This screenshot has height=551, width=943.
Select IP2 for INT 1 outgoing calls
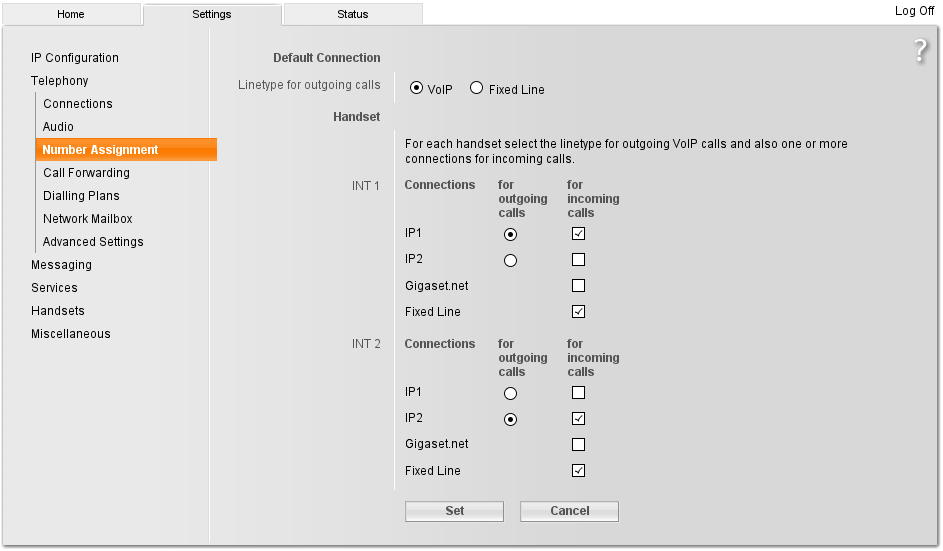click(x=511, y=260)
